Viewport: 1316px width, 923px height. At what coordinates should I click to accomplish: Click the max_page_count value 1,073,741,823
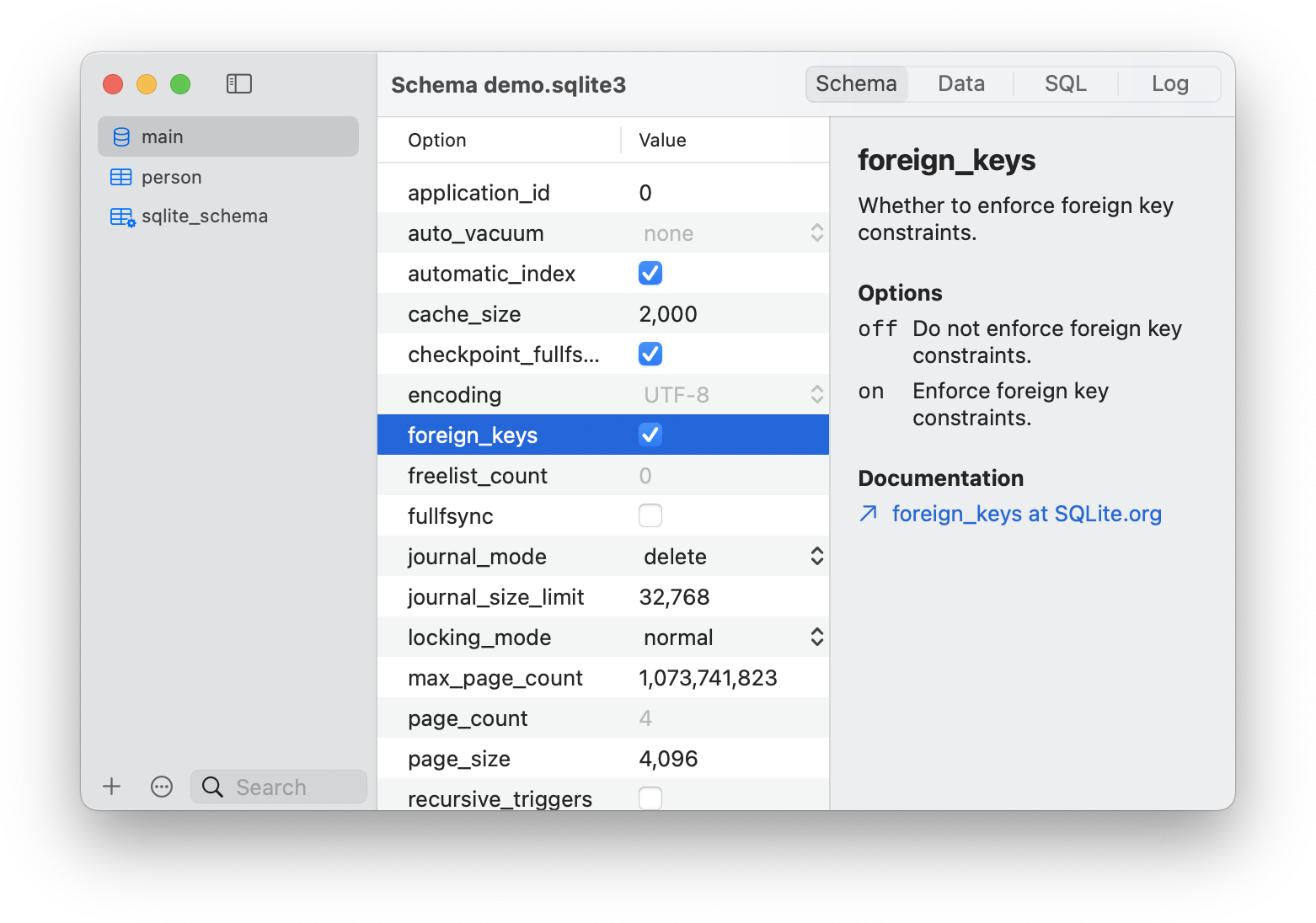pos(708,678)
